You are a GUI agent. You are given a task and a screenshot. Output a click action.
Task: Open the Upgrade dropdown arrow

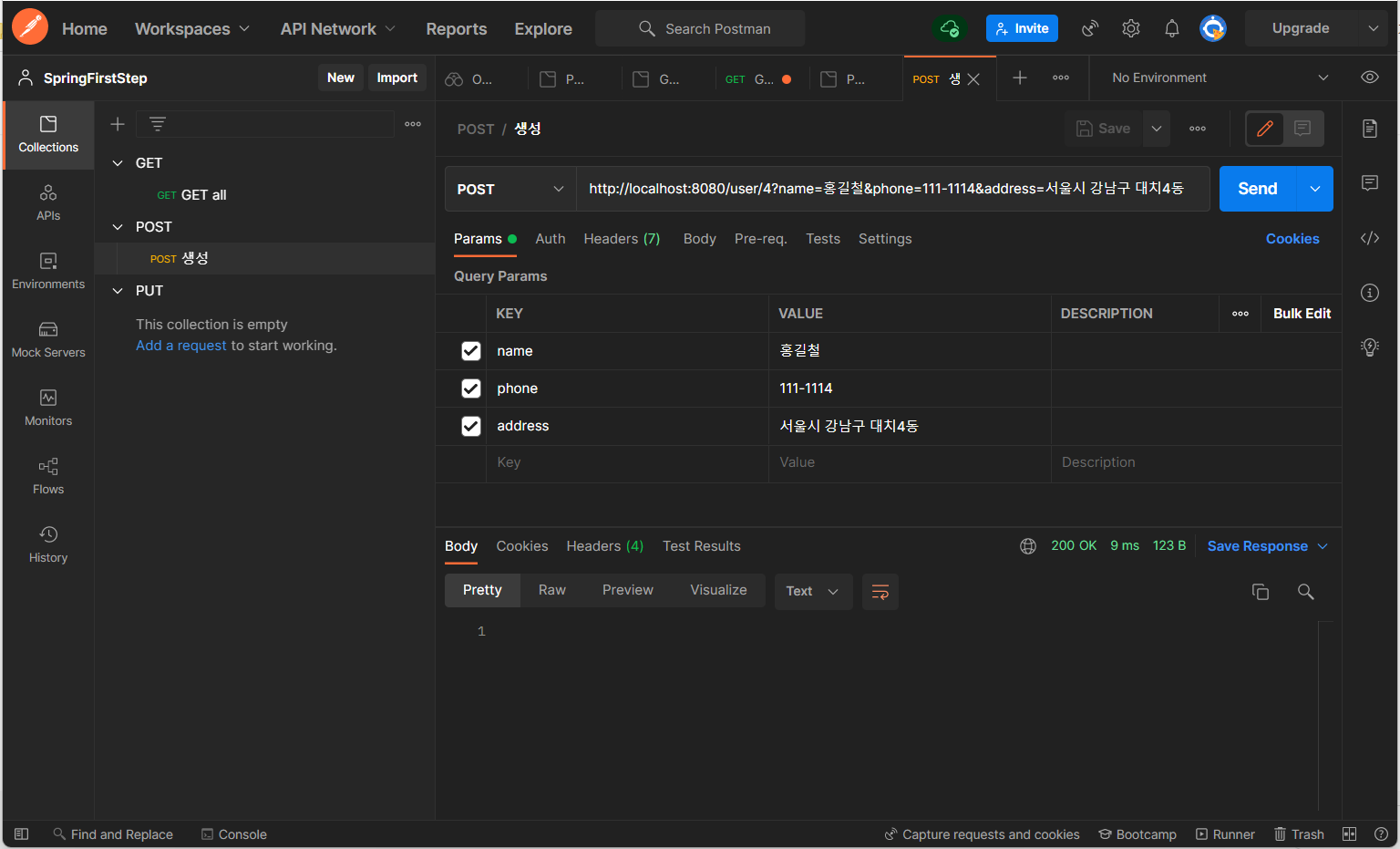1374,28
